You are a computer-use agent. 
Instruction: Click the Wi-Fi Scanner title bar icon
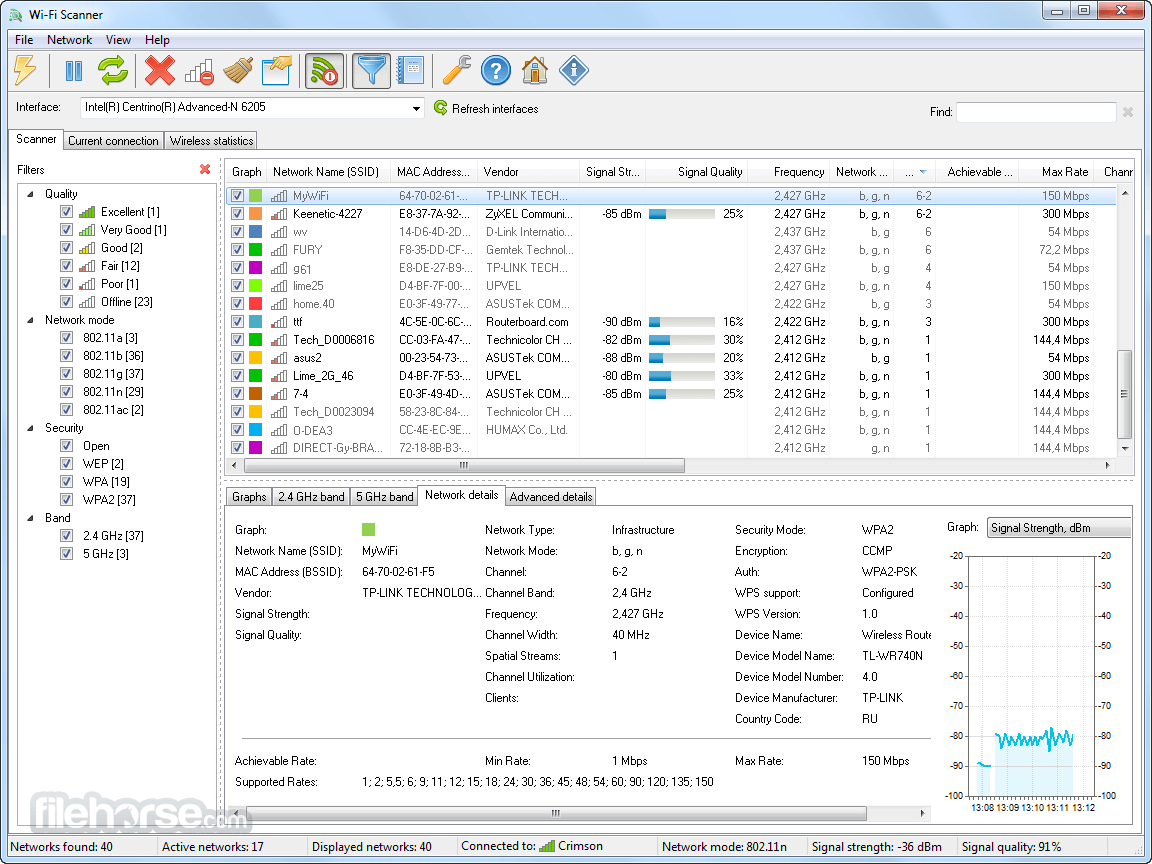(x=15, y=15)
